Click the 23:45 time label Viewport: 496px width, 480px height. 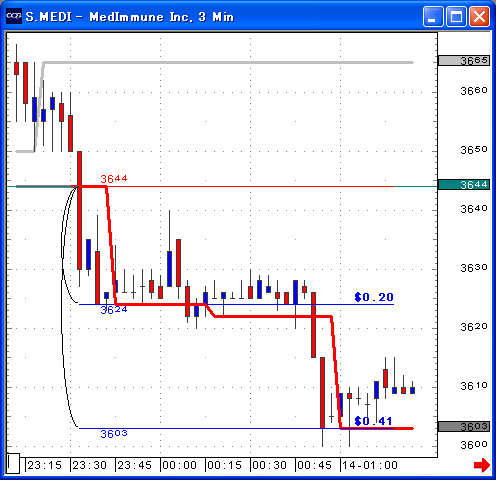pyautogui.click(x=134, y=465)
